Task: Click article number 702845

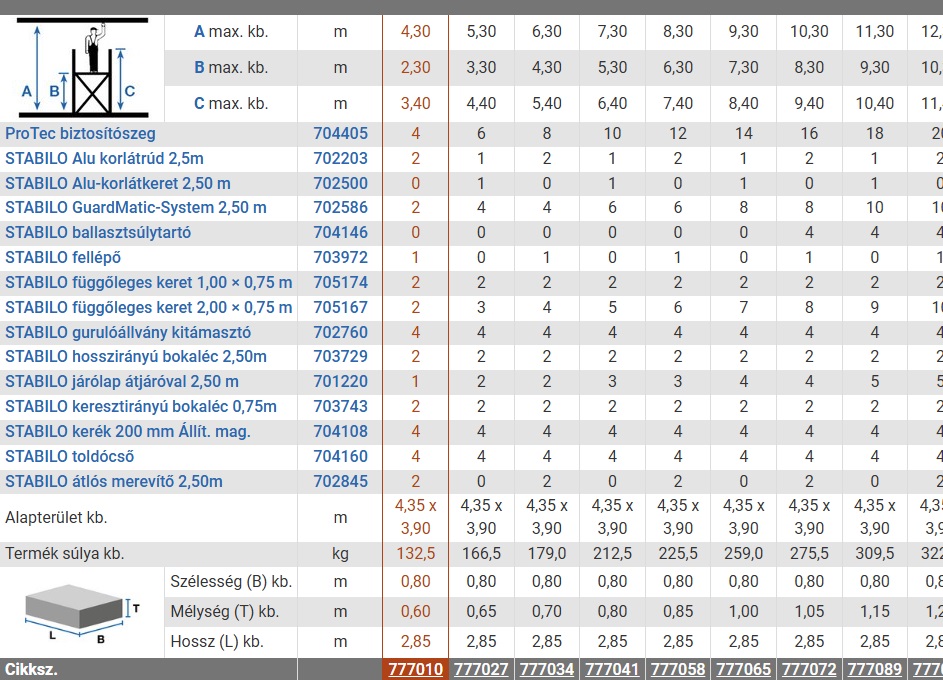Action: point(340,482)
